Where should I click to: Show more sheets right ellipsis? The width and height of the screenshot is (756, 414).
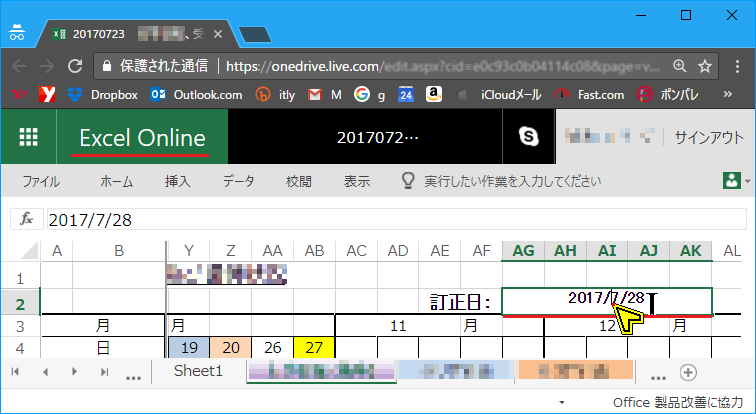coord(658,377)
